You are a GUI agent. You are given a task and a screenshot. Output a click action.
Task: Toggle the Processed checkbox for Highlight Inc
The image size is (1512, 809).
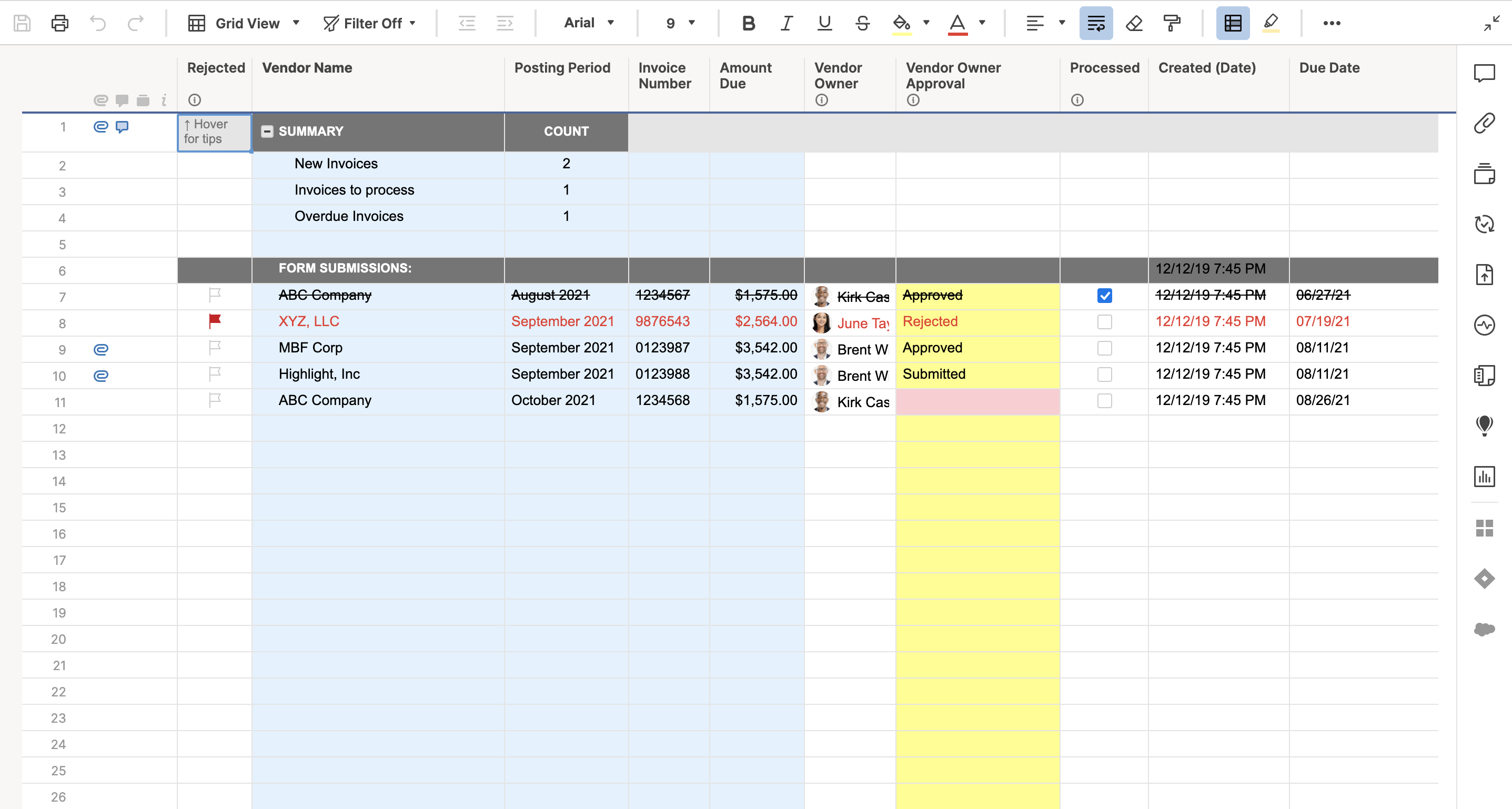(1104, 374)
